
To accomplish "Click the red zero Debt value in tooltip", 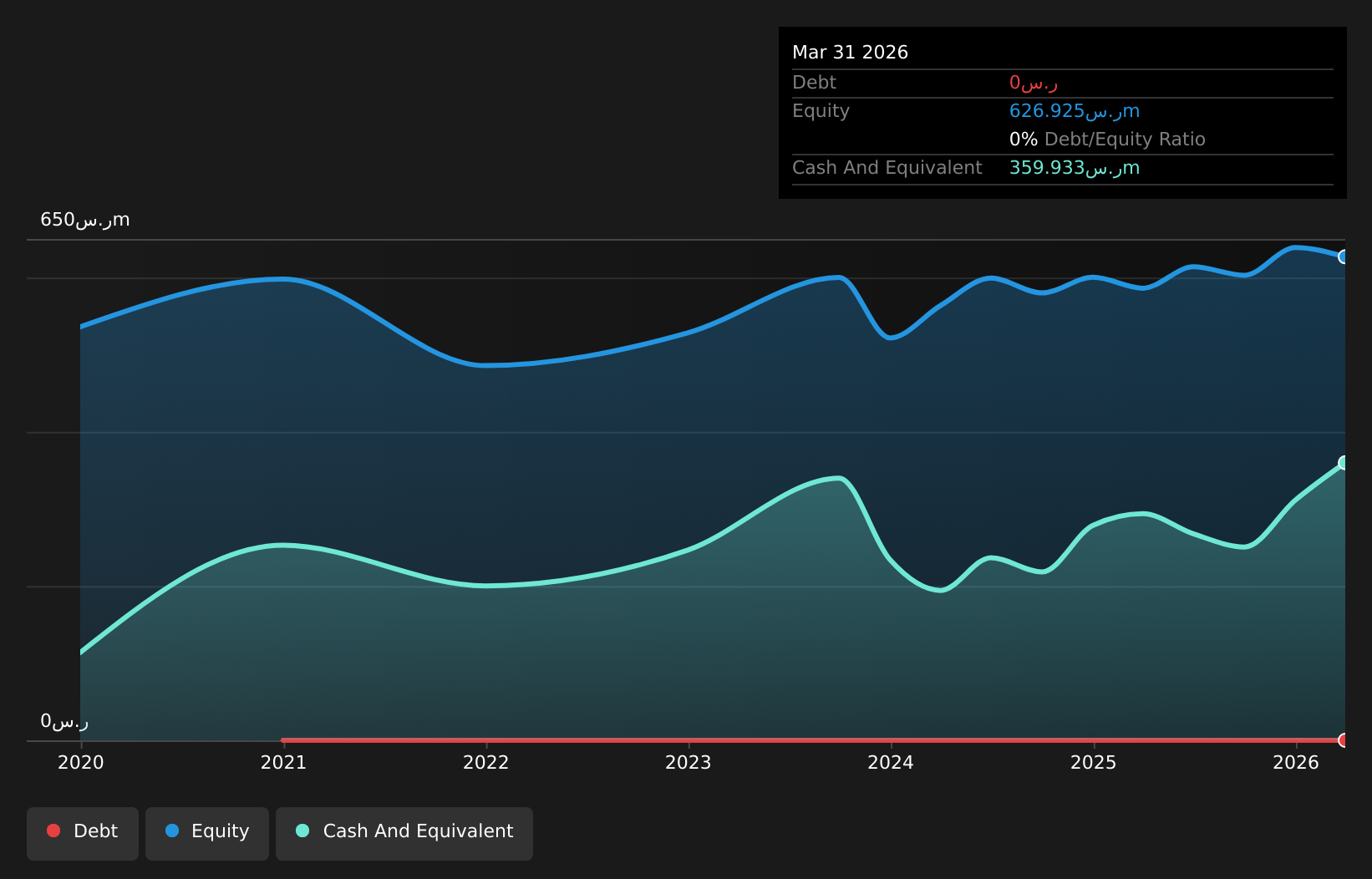I will coord(1034,83).
